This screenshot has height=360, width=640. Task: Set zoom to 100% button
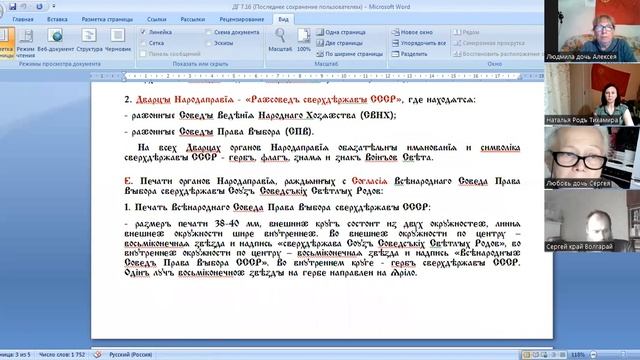click(304, 40)
